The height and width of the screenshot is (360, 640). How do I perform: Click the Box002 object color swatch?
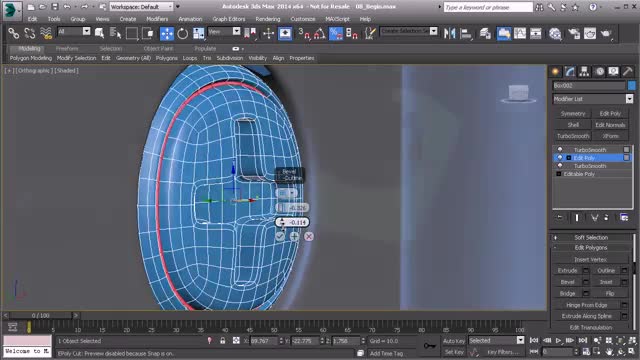631,85
